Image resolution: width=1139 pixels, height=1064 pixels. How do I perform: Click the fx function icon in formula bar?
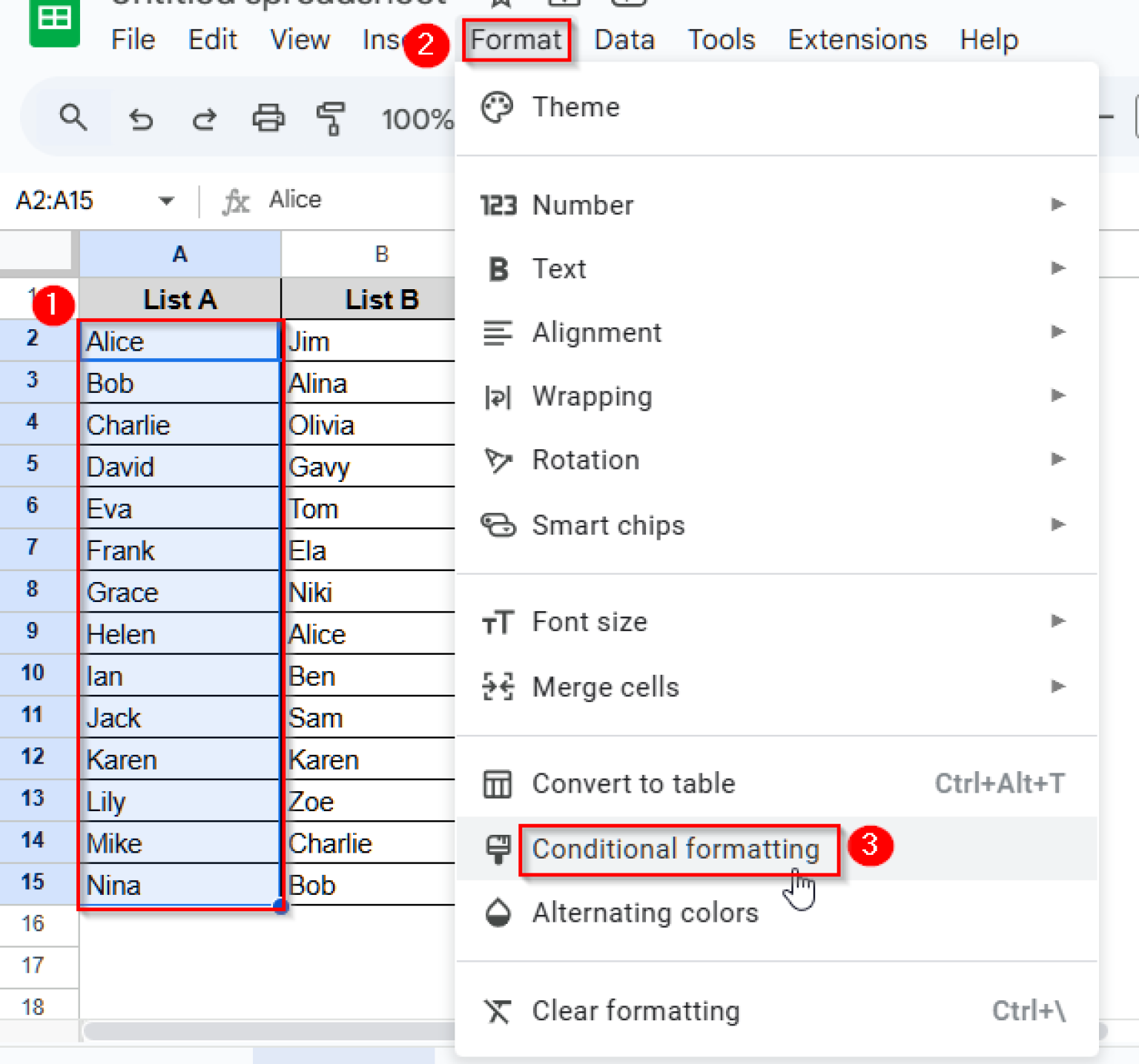tap(235, 199)
